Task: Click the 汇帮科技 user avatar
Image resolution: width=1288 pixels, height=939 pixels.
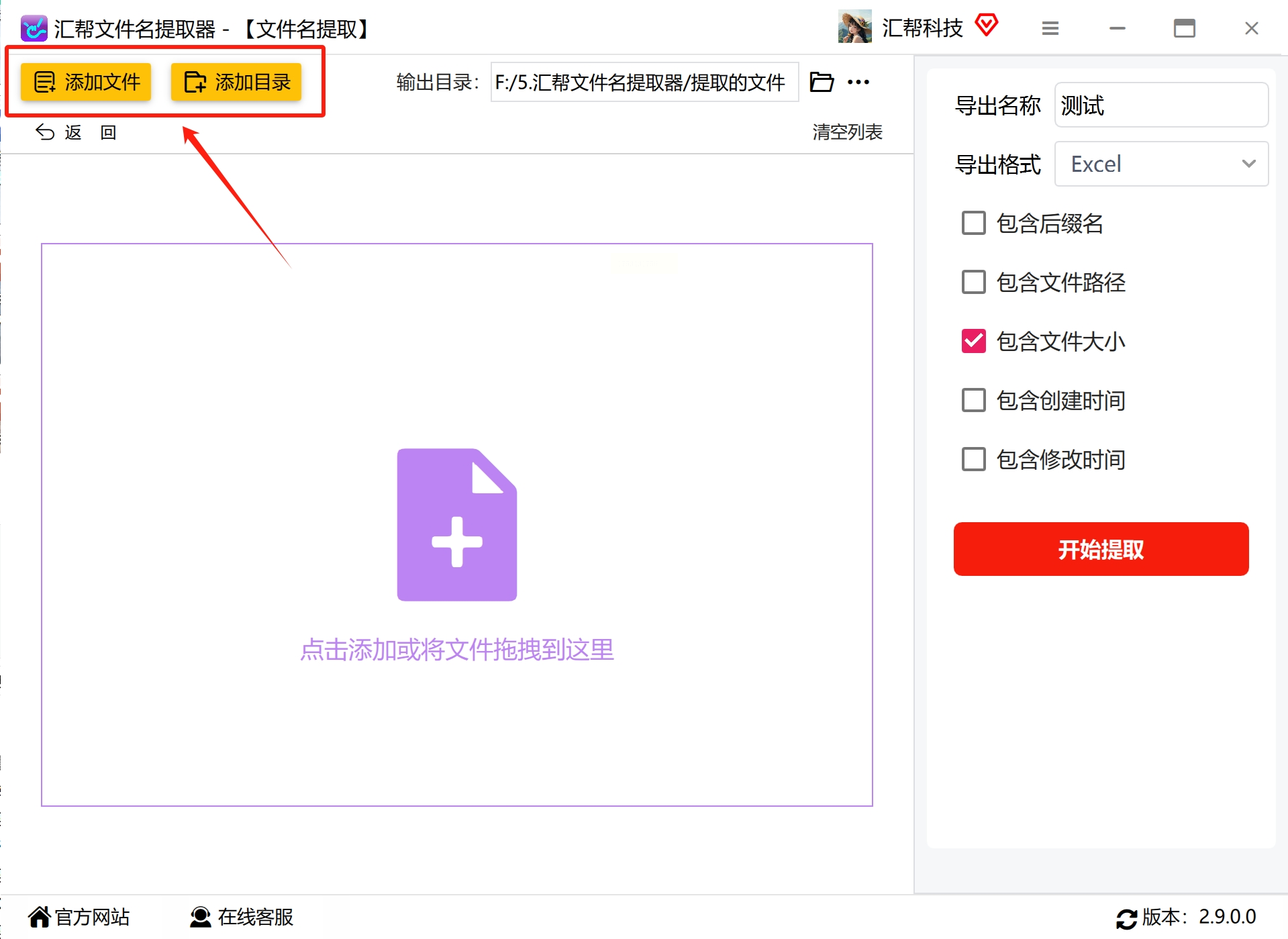Action: tap(854, 27)
